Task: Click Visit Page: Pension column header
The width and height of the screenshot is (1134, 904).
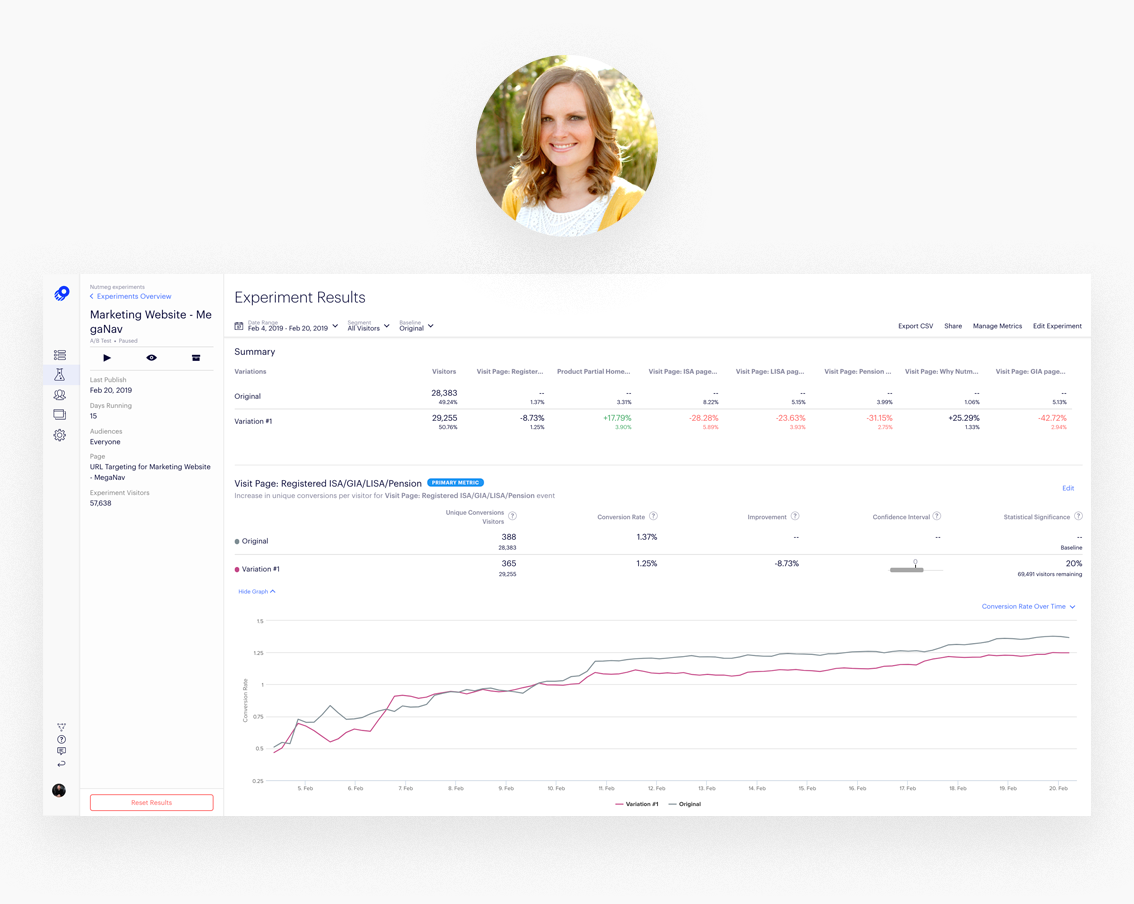Action: pyautogui.click(x=858, y=372)
